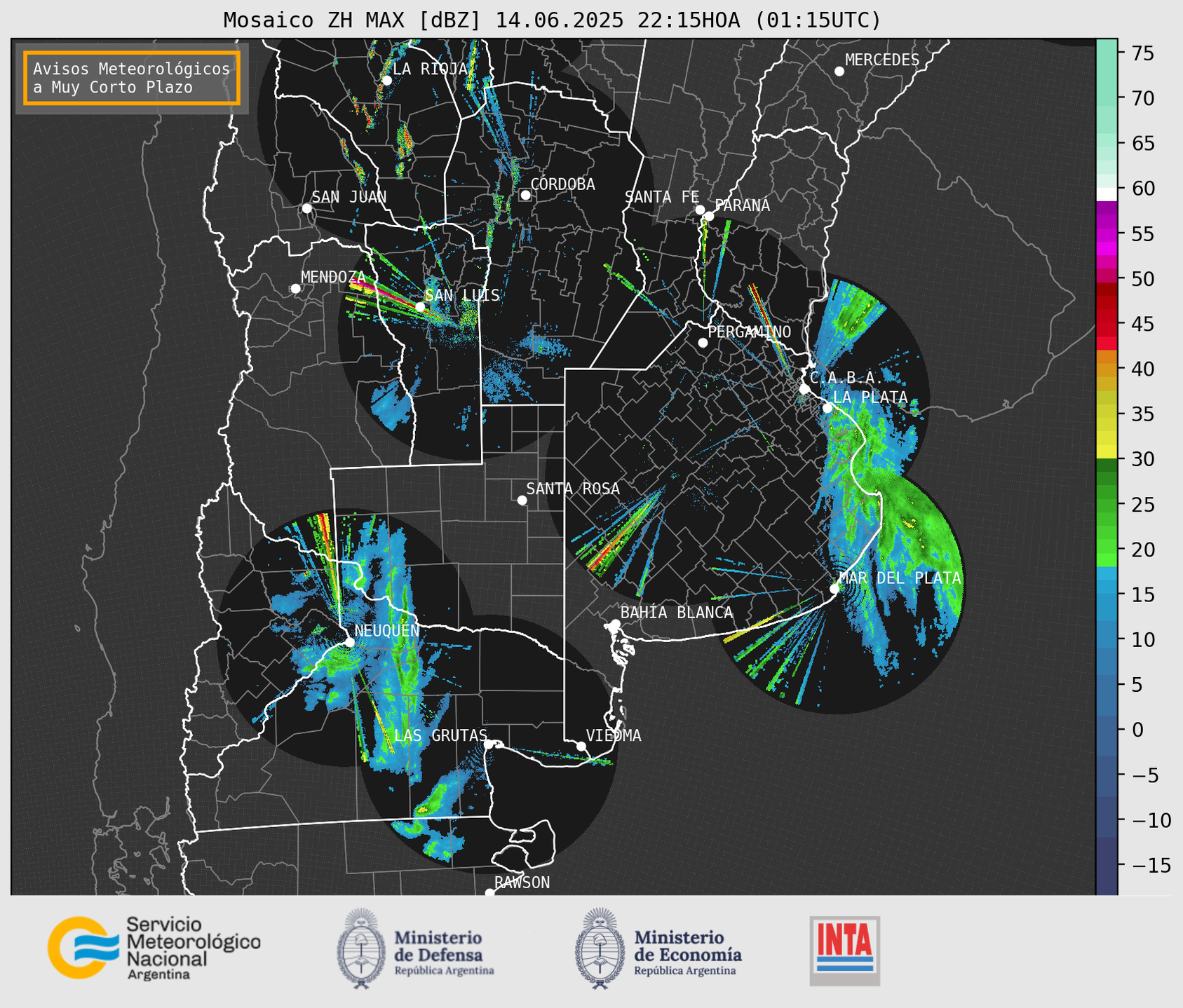Screen dimensions: 1183x1008
Task: Click the VIEDMA label
Action: [614, 735]
